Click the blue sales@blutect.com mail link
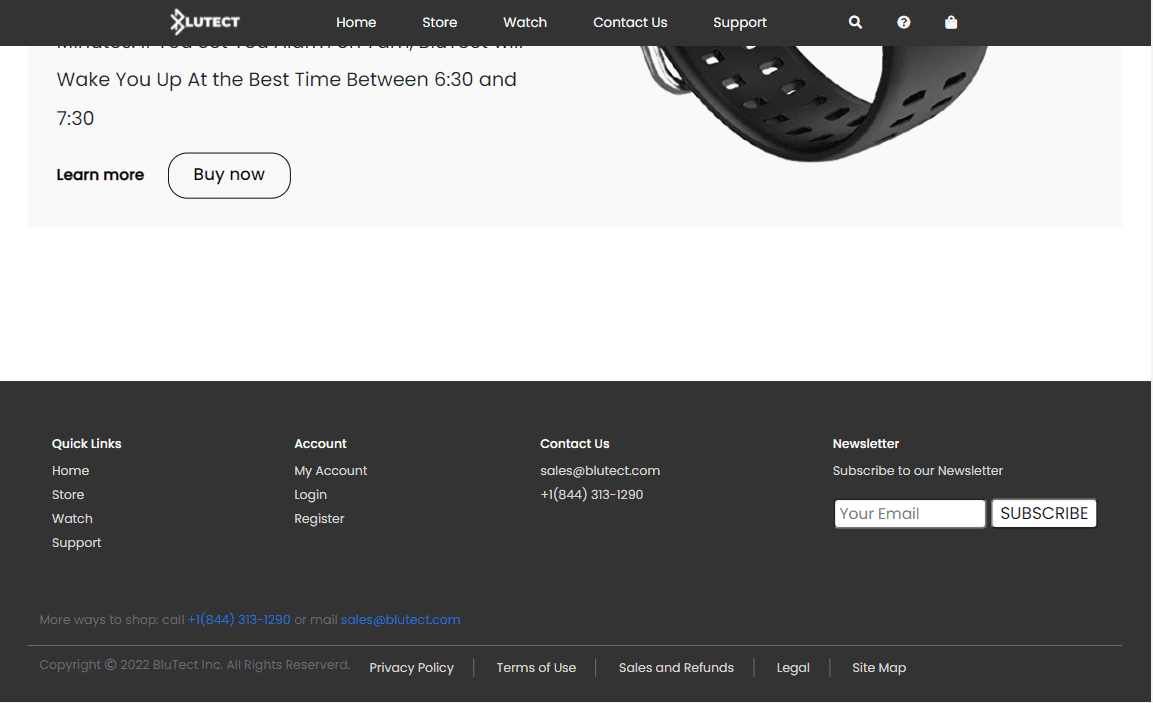 (x=400, y=620)
